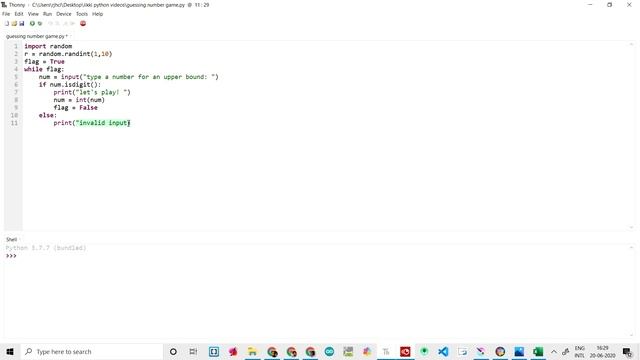This screenshot has height=360, width=640.
Task: Click the Open file toolbar icon
Action: [14, 23]
